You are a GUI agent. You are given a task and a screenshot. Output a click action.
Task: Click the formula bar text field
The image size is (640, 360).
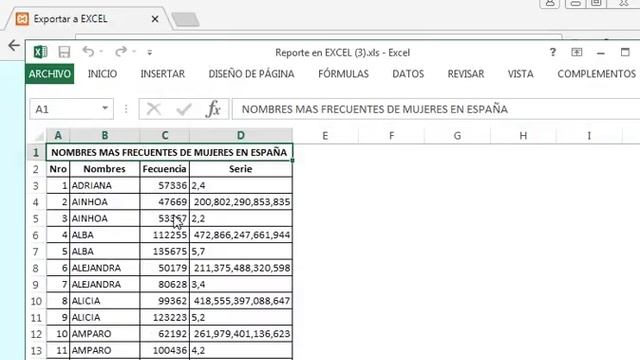[x=436, y=109]
